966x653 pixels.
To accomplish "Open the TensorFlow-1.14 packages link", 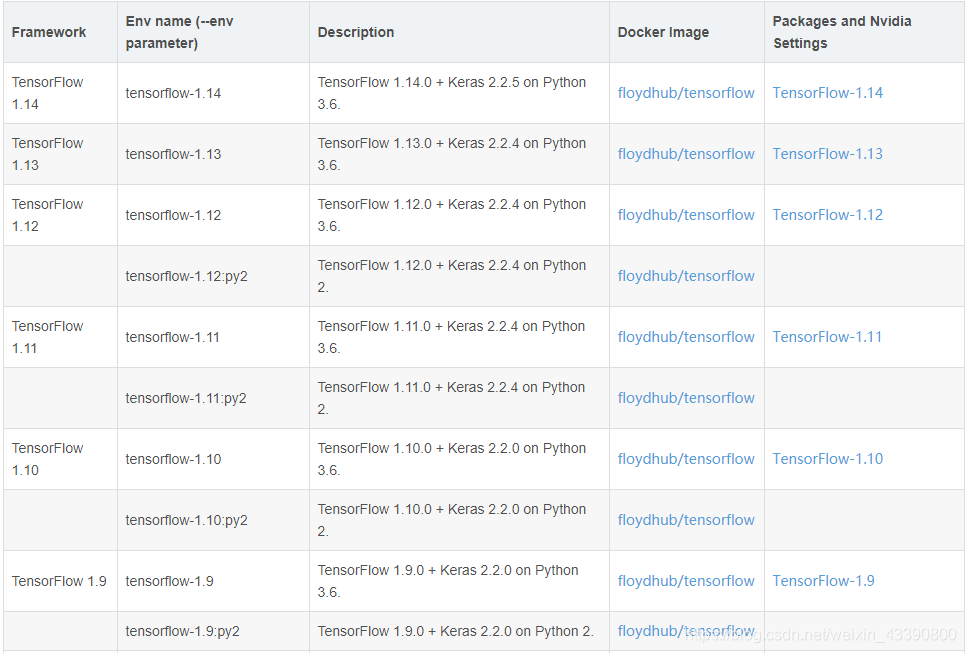I will 827,93.
